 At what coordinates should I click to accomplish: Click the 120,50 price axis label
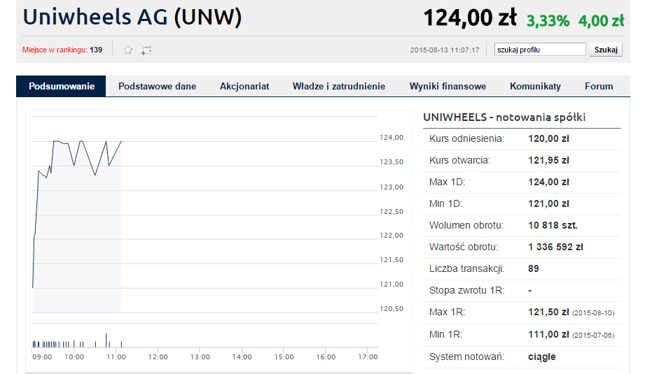[x=391, y=309]
